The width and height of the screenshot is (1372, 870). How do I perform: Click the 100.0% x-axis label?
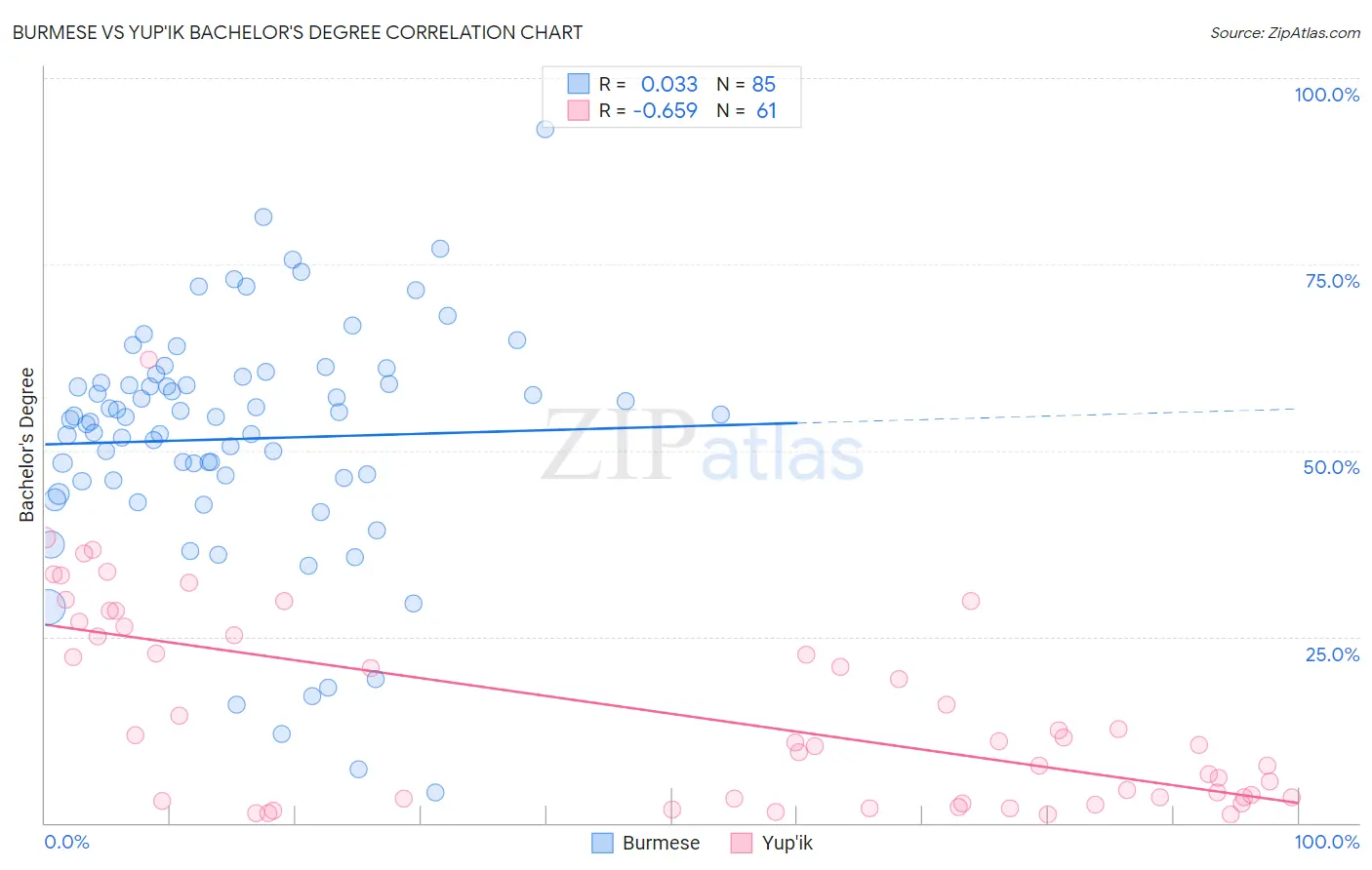(1326, 842)
